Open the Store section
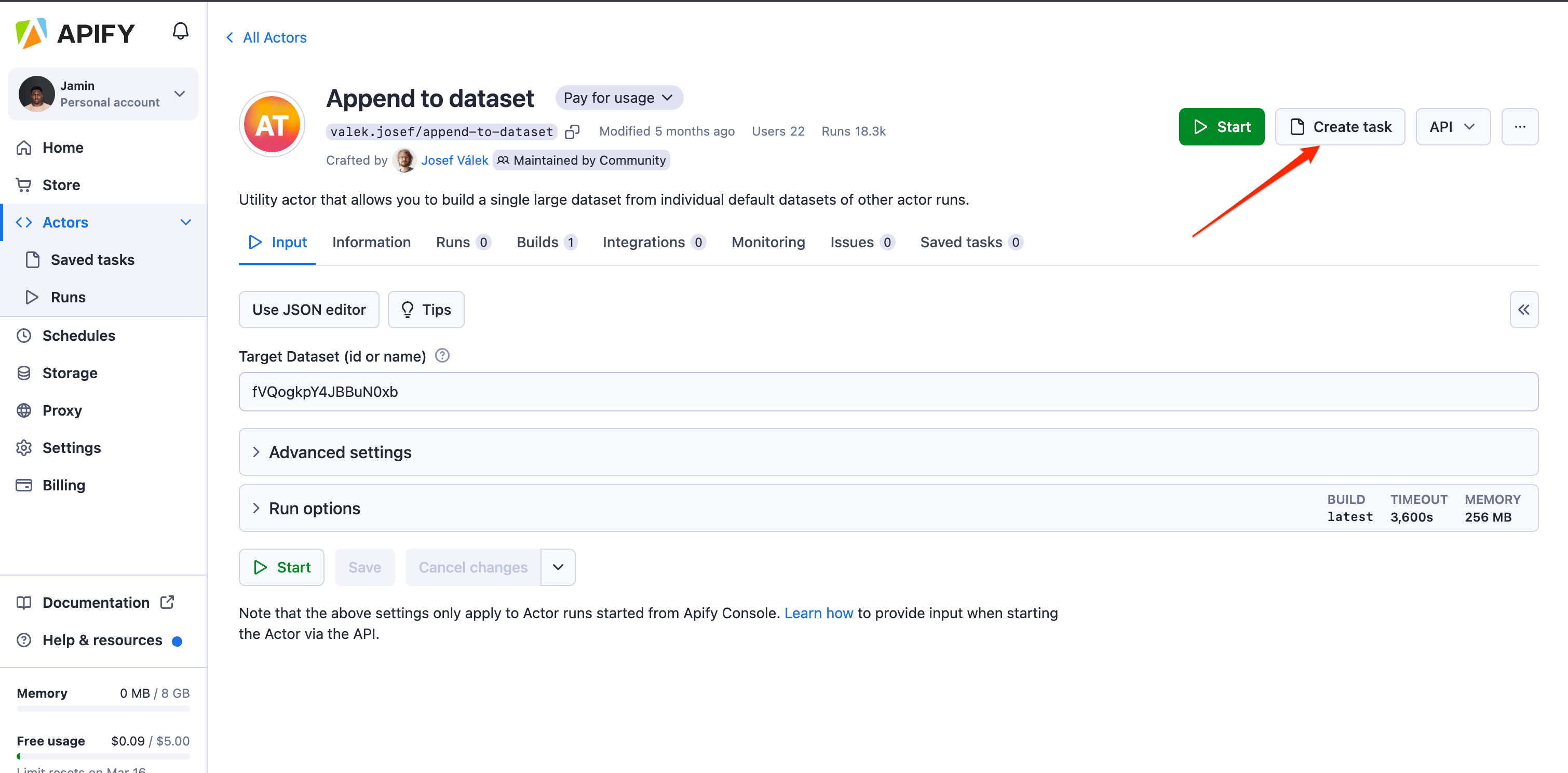The width and height of the screenshot is (1568, 773). tap(61, 184)
